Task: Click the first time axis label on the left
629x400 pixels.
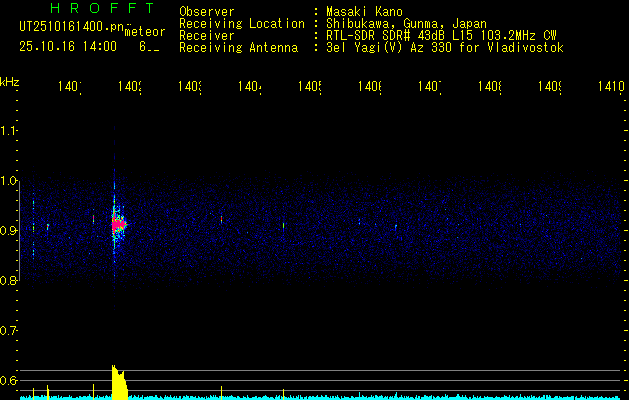Action: [69, 88]
